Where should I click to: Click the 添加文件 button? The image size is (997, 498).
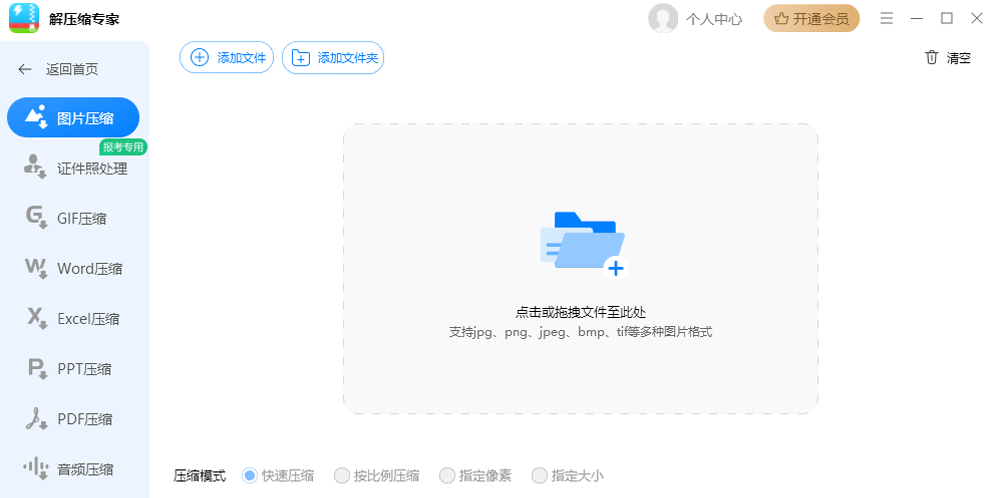pyautogui.click(x=227, y=58)
